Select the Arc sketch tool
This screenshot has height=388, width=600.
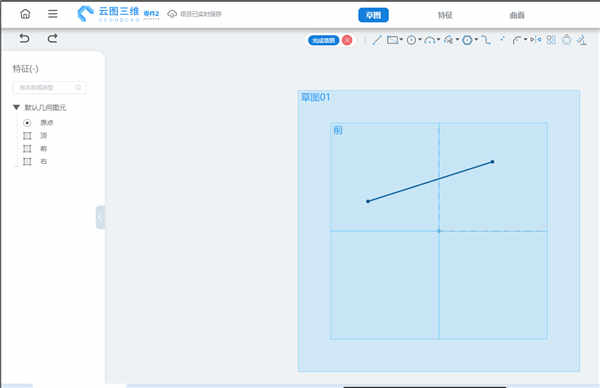(430, 40)
